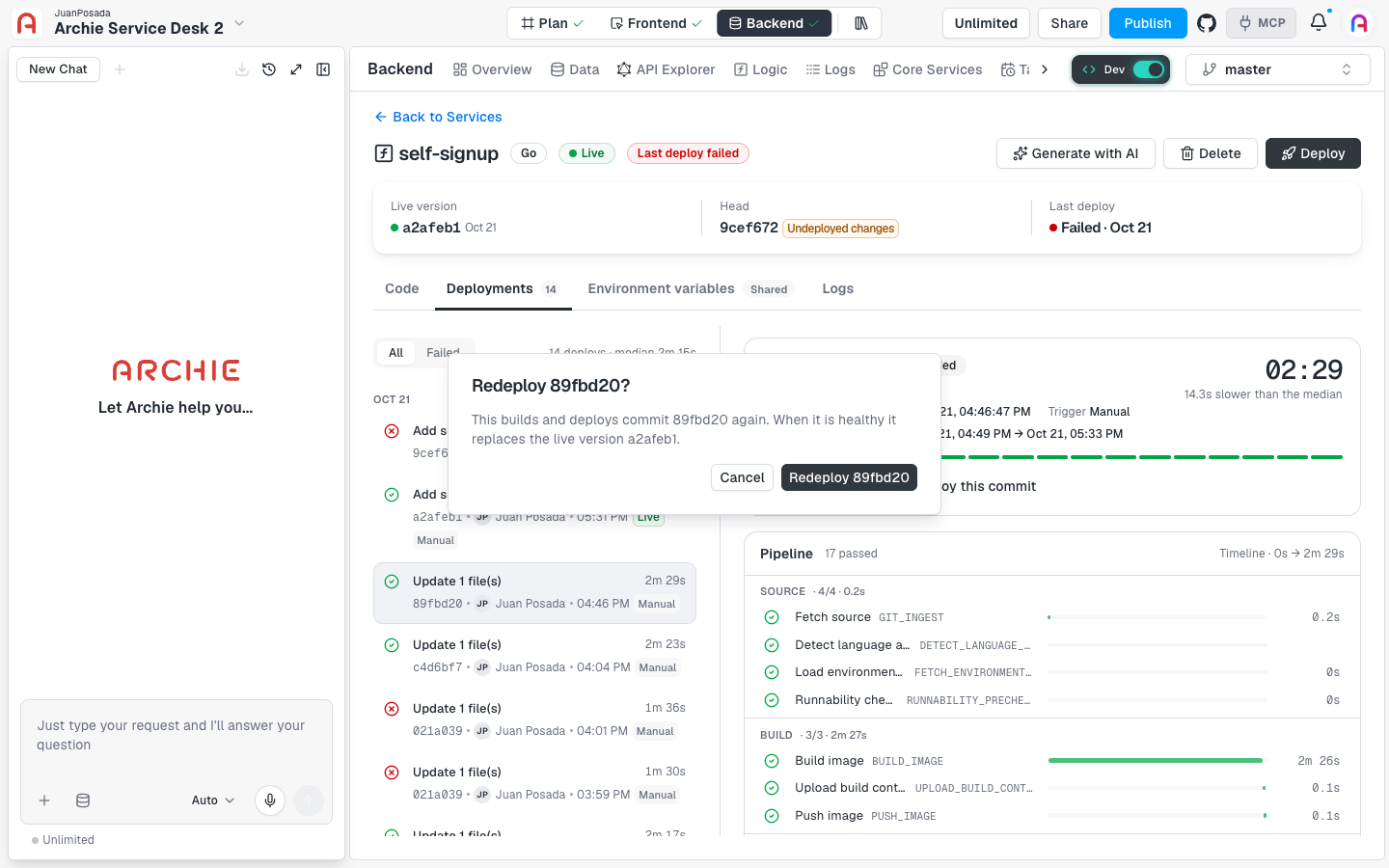
Task: Click the Archie logo at top left
Action: (27, 23)
